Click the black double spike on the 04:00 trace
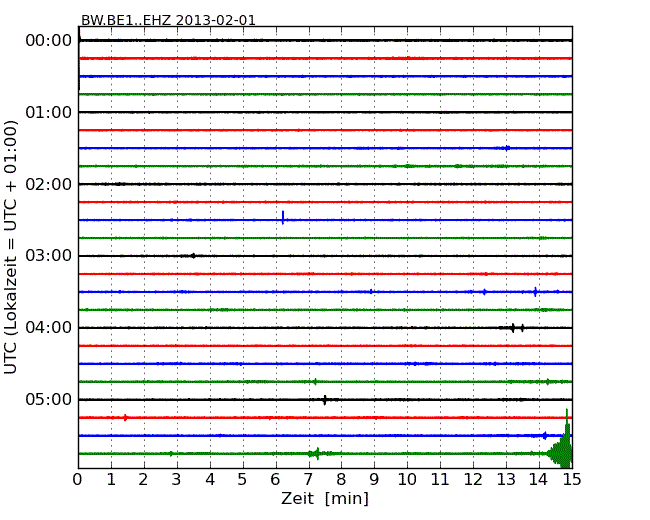This screenshot has height=520, width=650. [517, 328]
